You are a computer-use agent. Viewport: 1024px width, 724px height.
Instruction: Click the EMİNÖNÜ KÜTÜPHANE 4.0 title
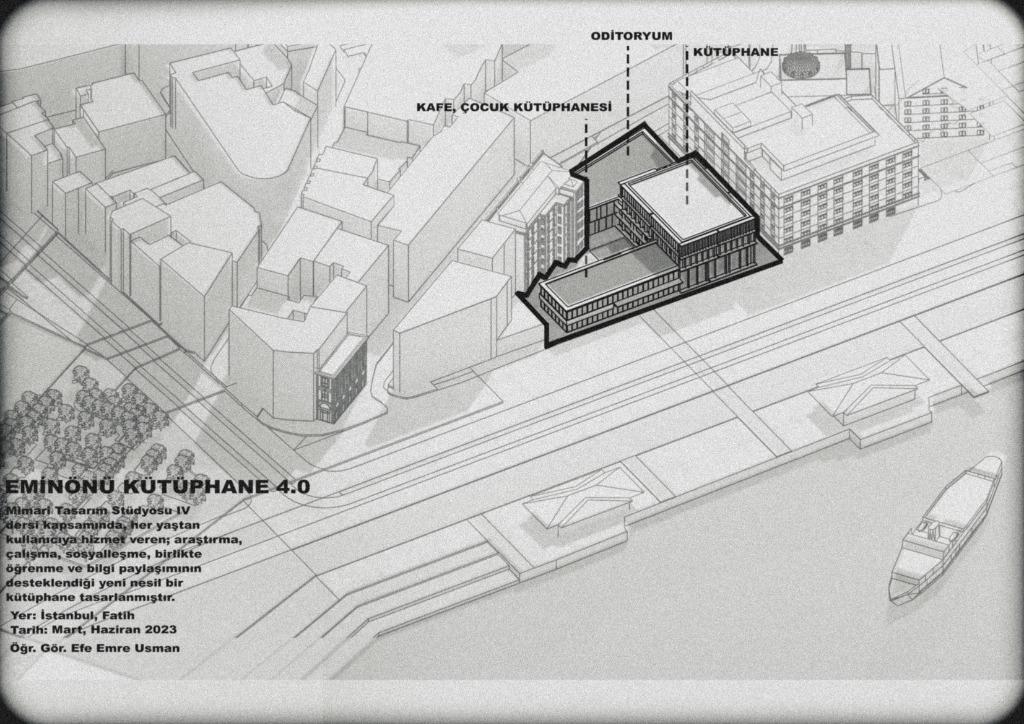click(x=157, y=487)
